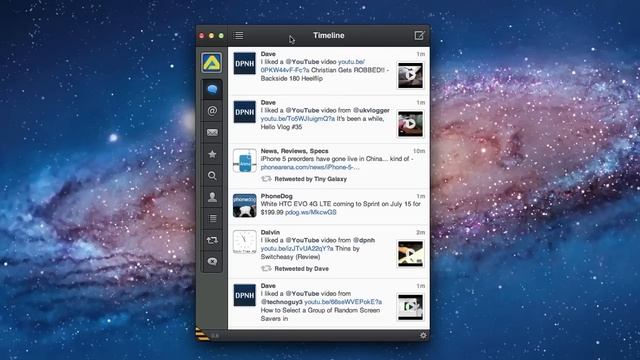Open youtu.be link in Christian Gets ROBBED tweet
Image resolution: width=640 pixels, height=360 pixels.
pos(312,66)
